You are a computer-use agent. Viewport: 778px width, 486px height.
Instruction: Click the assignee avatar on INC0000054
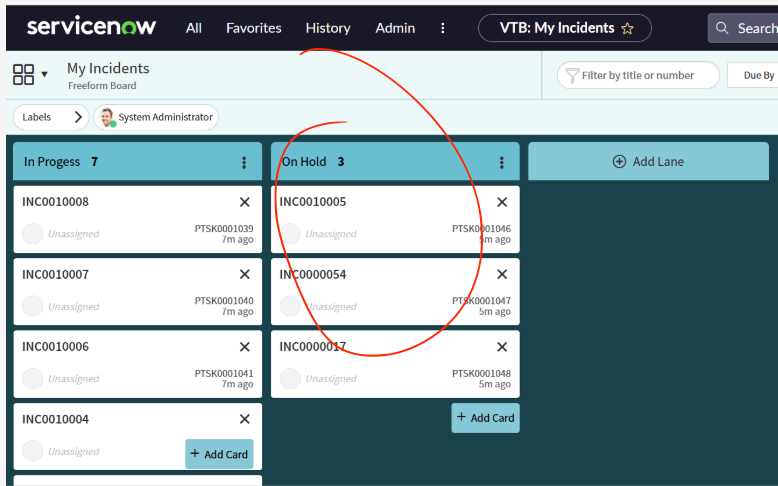click(x=290, y=306)
